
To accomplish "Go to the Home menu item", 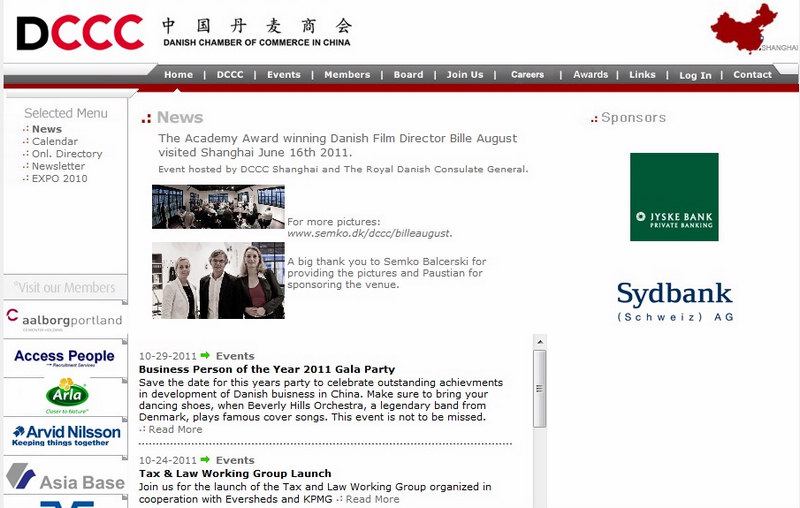I will coord(179,74).
